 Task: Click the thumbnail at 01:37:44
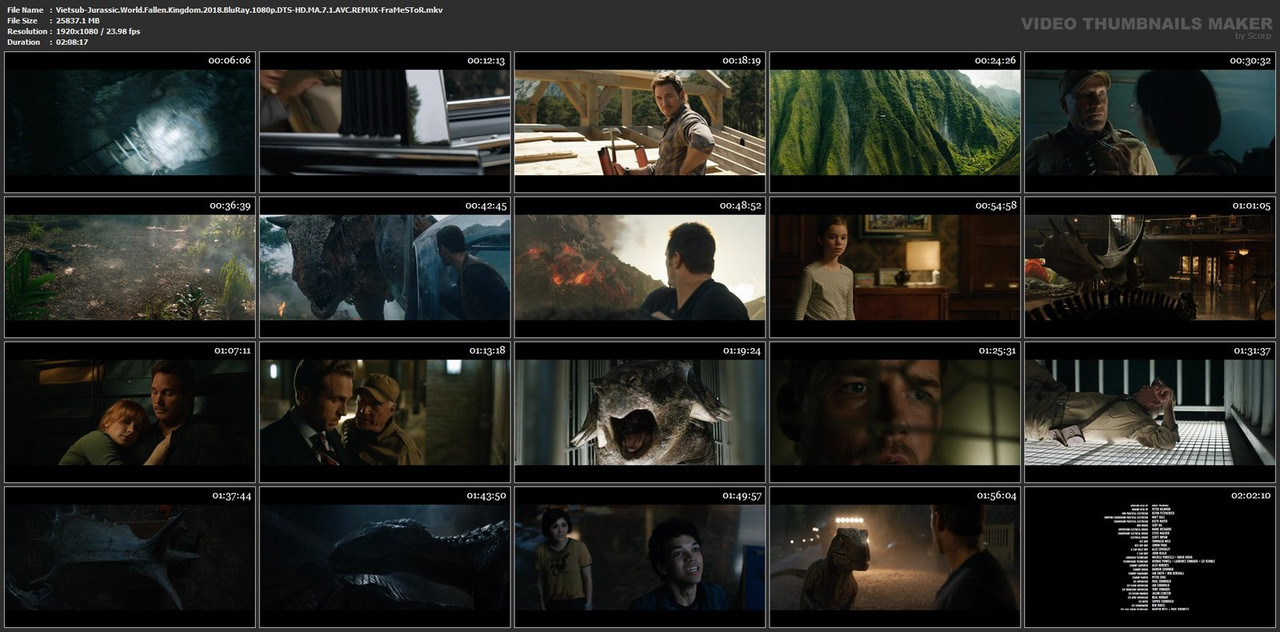click(x=130, y=557)
